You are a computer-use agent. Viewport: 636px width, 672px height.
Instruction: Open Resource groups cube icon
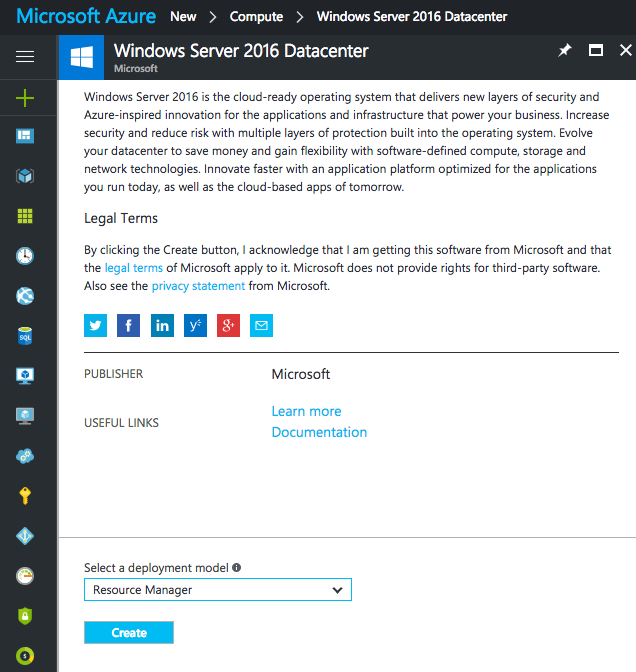(x=25, y=176)
